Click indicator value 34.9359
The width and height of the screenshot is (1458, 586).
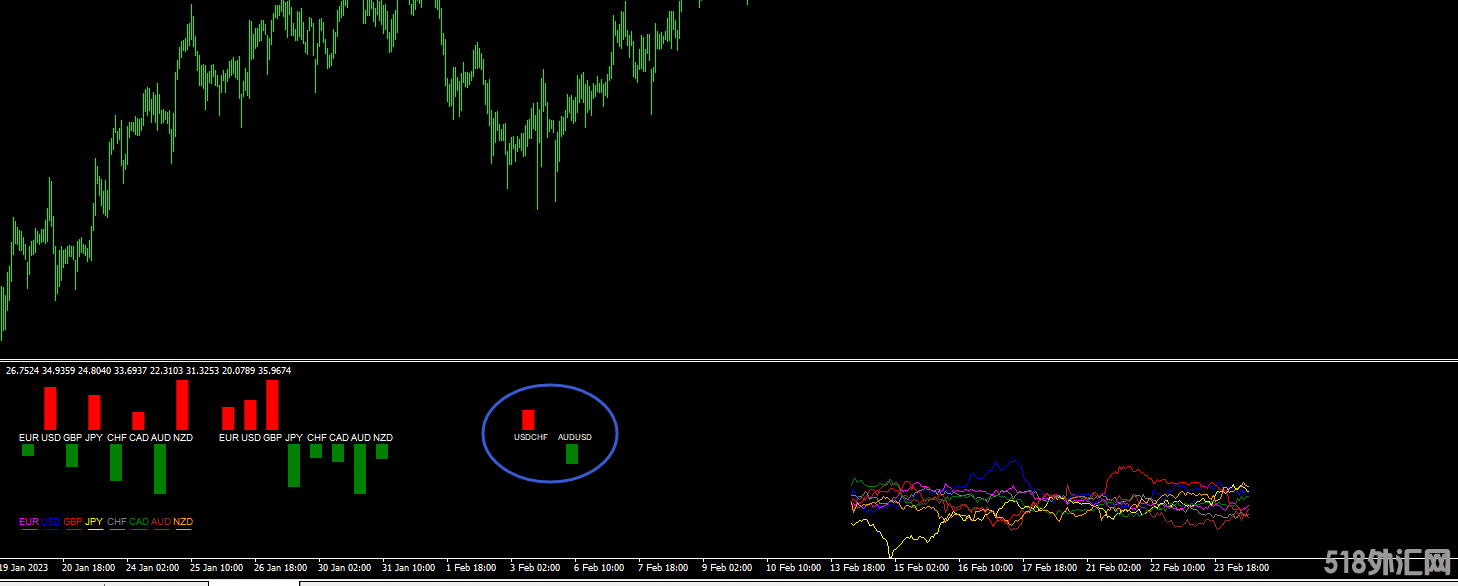(x=58, y=371)
